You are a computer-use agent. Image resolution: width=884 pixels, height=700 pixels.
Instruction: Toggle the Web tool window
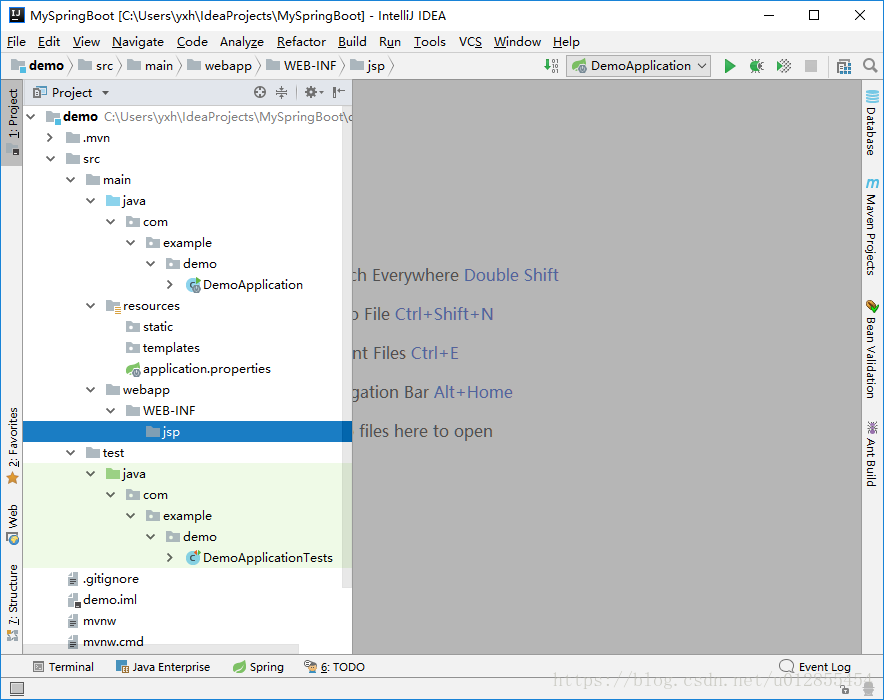12,524
